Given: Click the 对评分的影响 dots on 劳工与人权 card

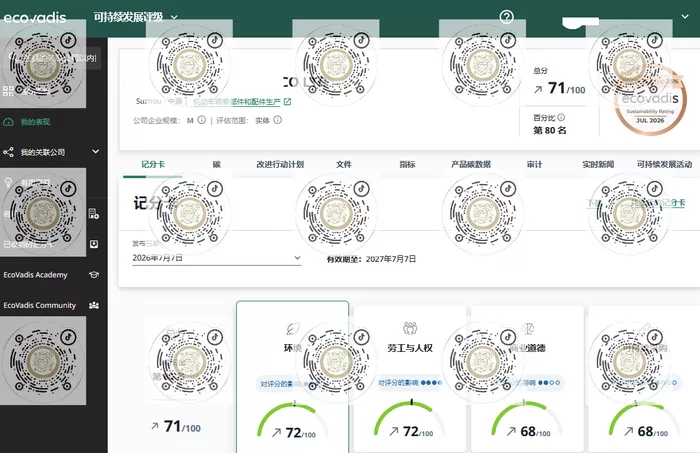Looking at the screenshot, I should tap(431, 382).
